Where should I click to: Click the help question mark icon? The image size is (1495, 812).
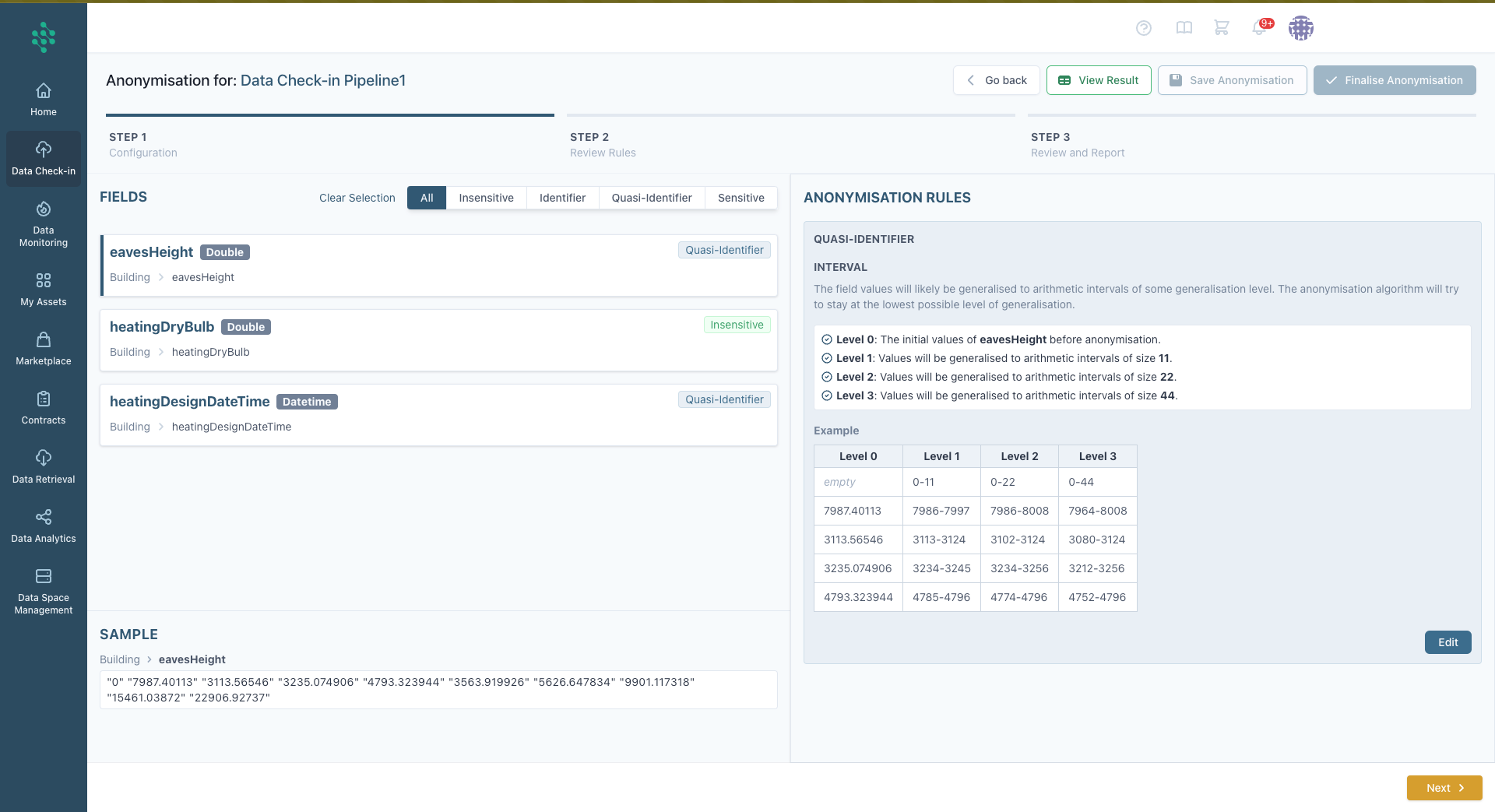coord(1143,28)
